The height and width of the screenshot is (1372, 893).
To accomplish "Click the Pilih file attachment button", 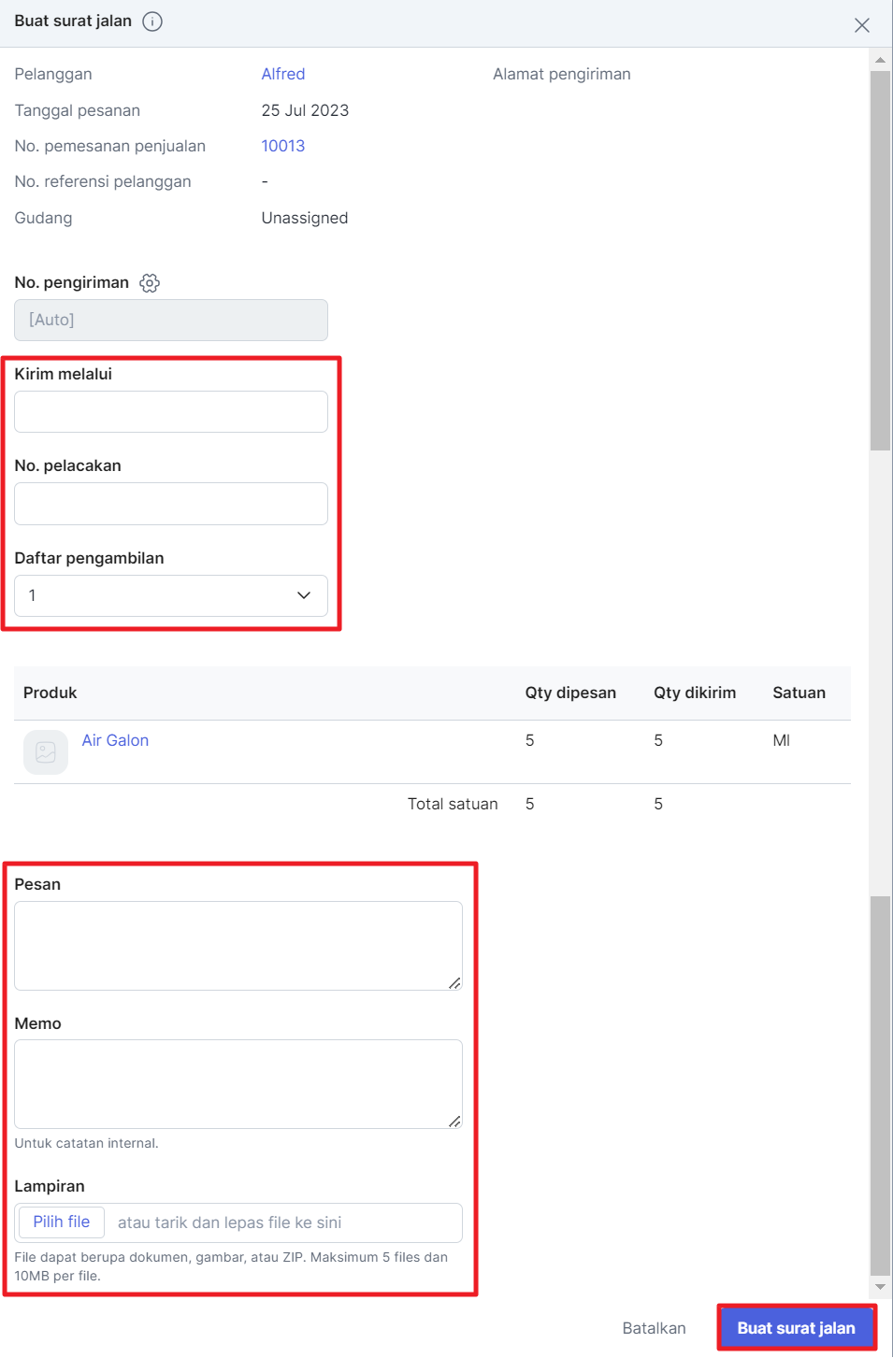I will 62,1222.
